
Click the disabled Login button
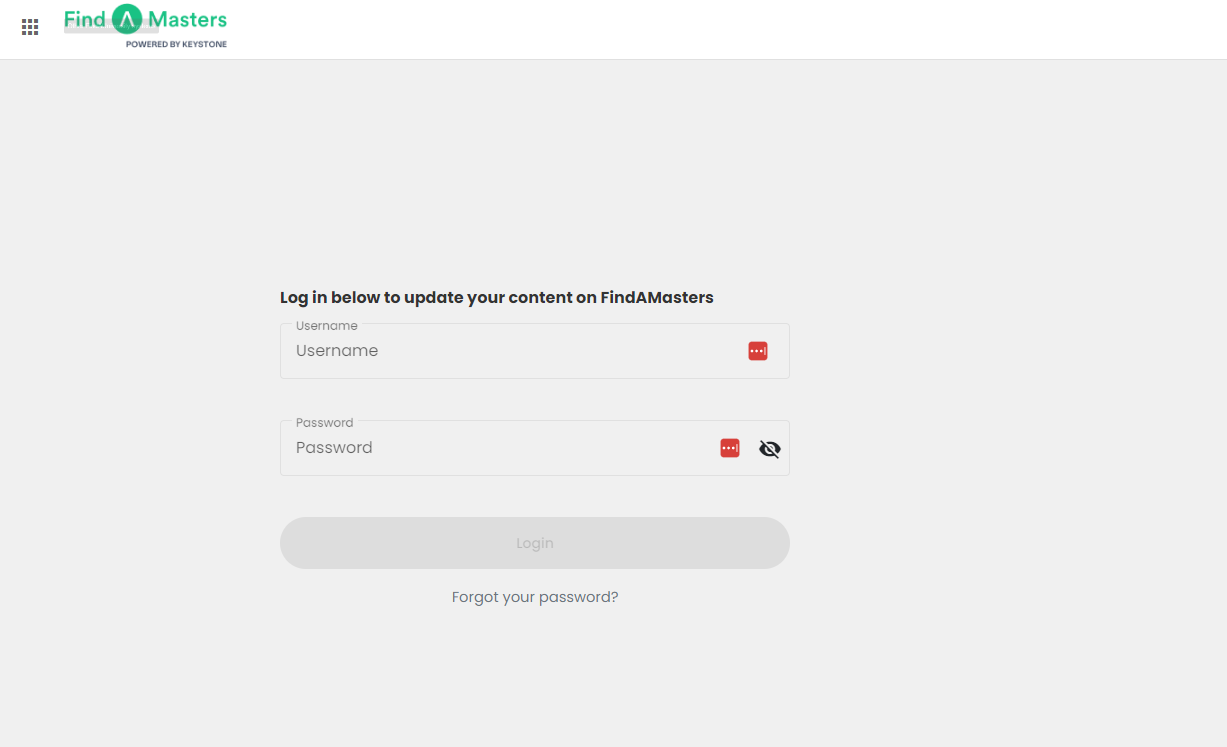(x=535, y=542)
